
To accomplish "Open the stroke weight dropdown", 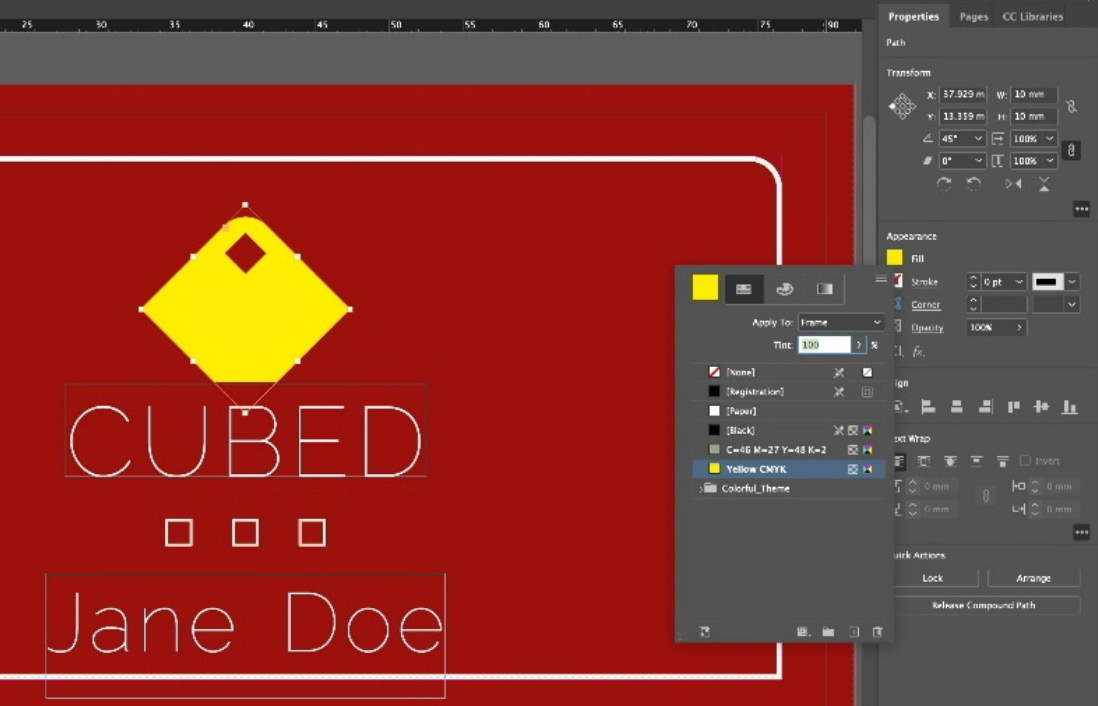I will tap(1020, 282).
